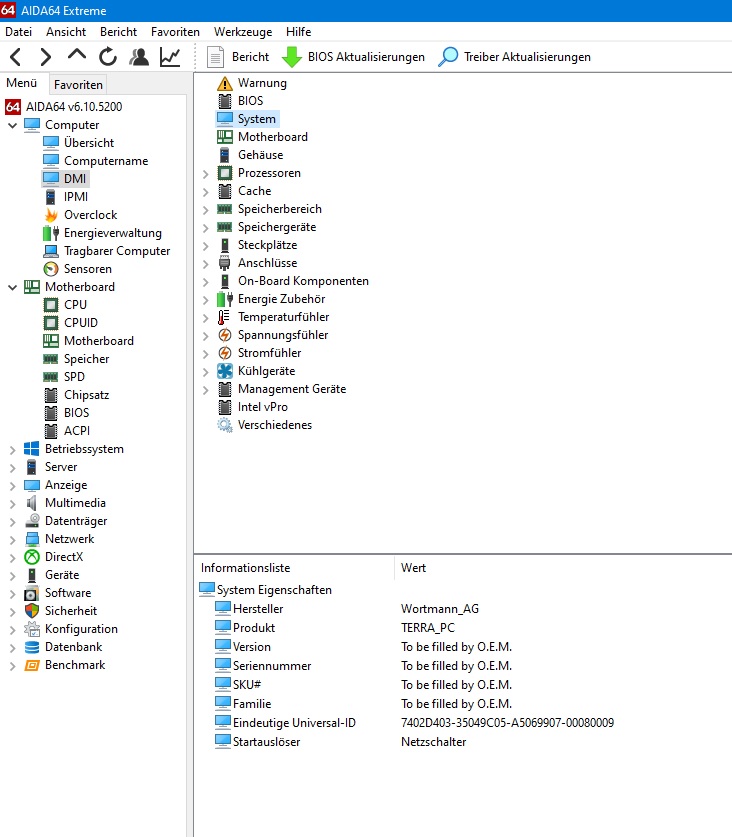
Task: Expand the Datenträger tree node
Action: [x=13, y=522]
